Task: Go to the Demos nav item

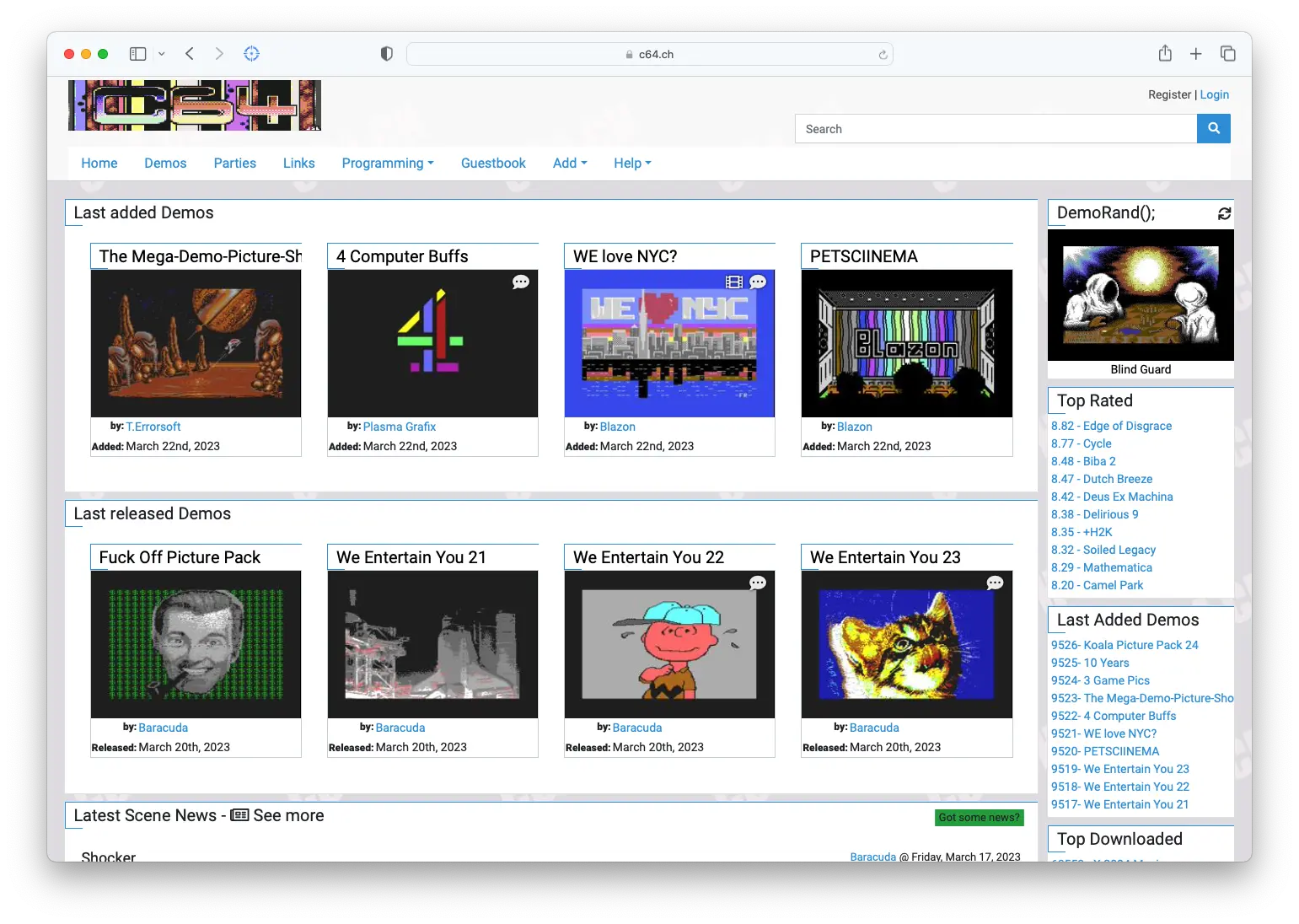Action: (165, 164)
